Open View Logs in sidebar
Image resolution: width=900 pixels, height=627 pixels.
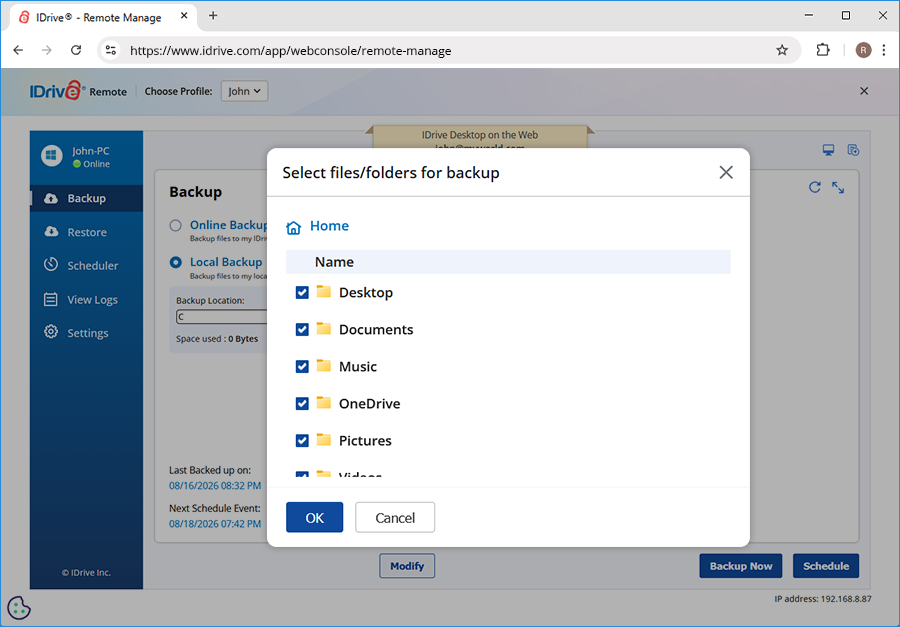pyautogui.click(x=87, y=299)
